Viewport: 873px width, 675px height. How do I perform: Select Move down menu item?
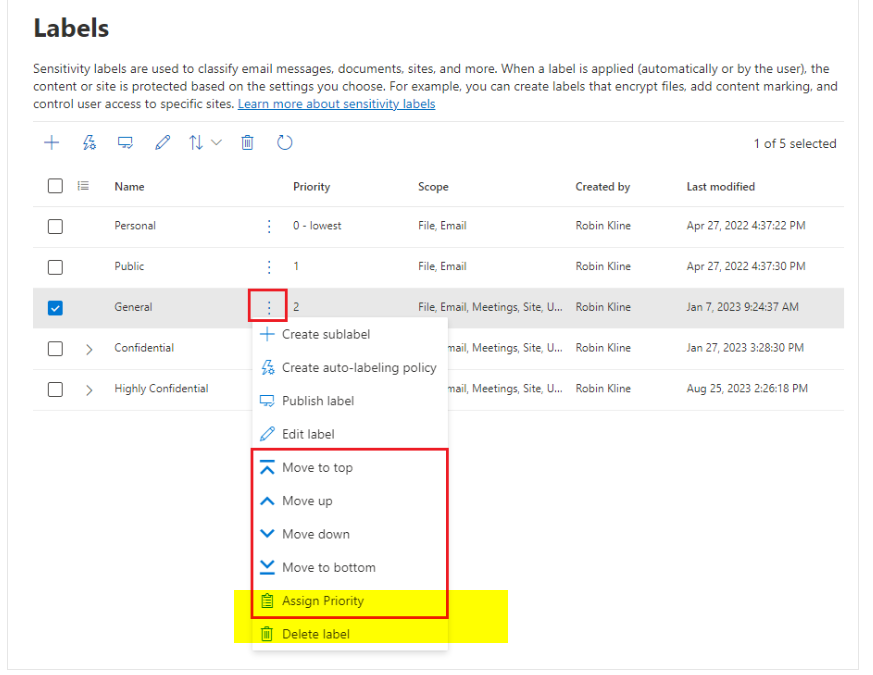[x=350, y=534]
